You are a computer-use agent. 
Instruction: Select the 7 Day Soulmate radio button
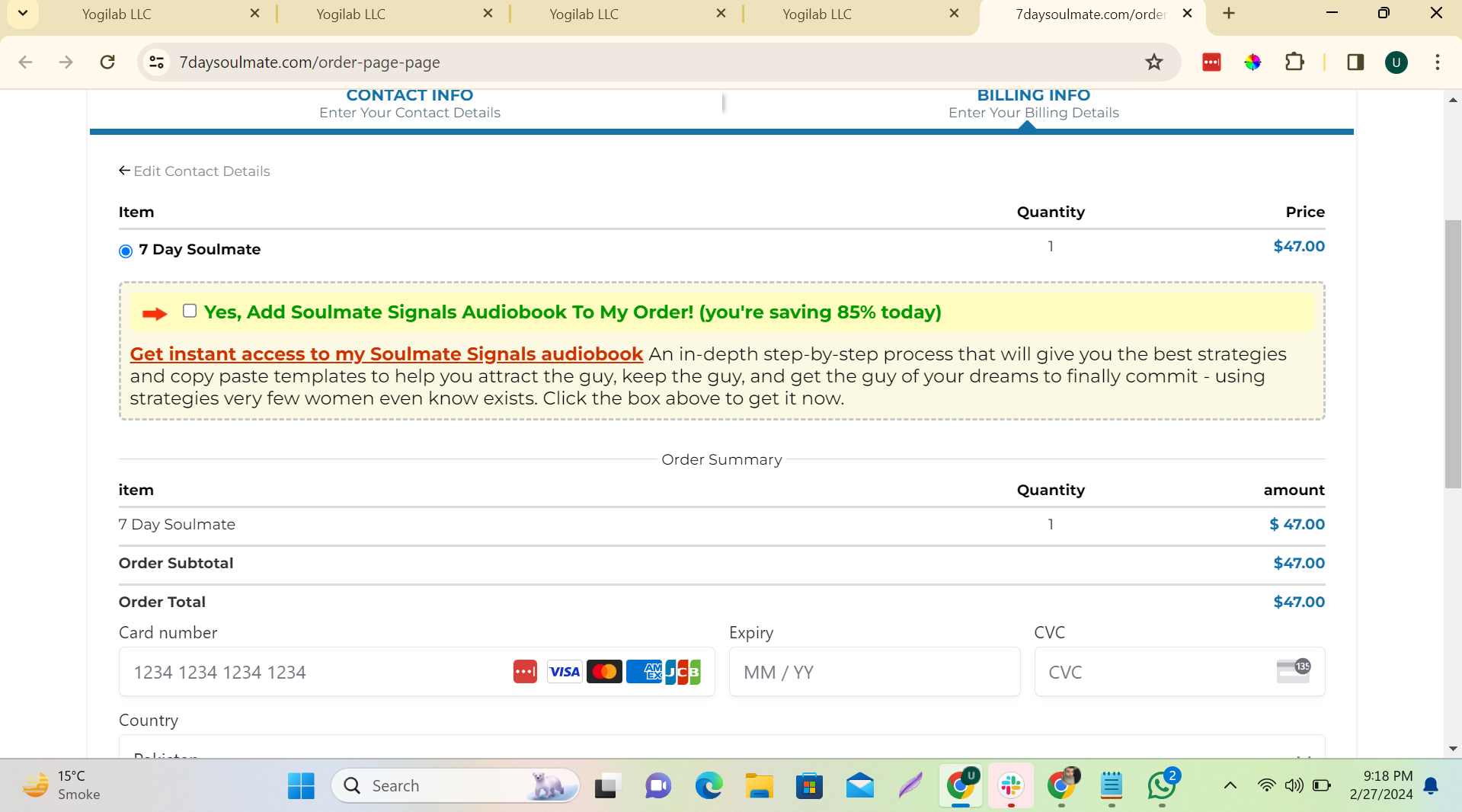[x=126, y=251]
